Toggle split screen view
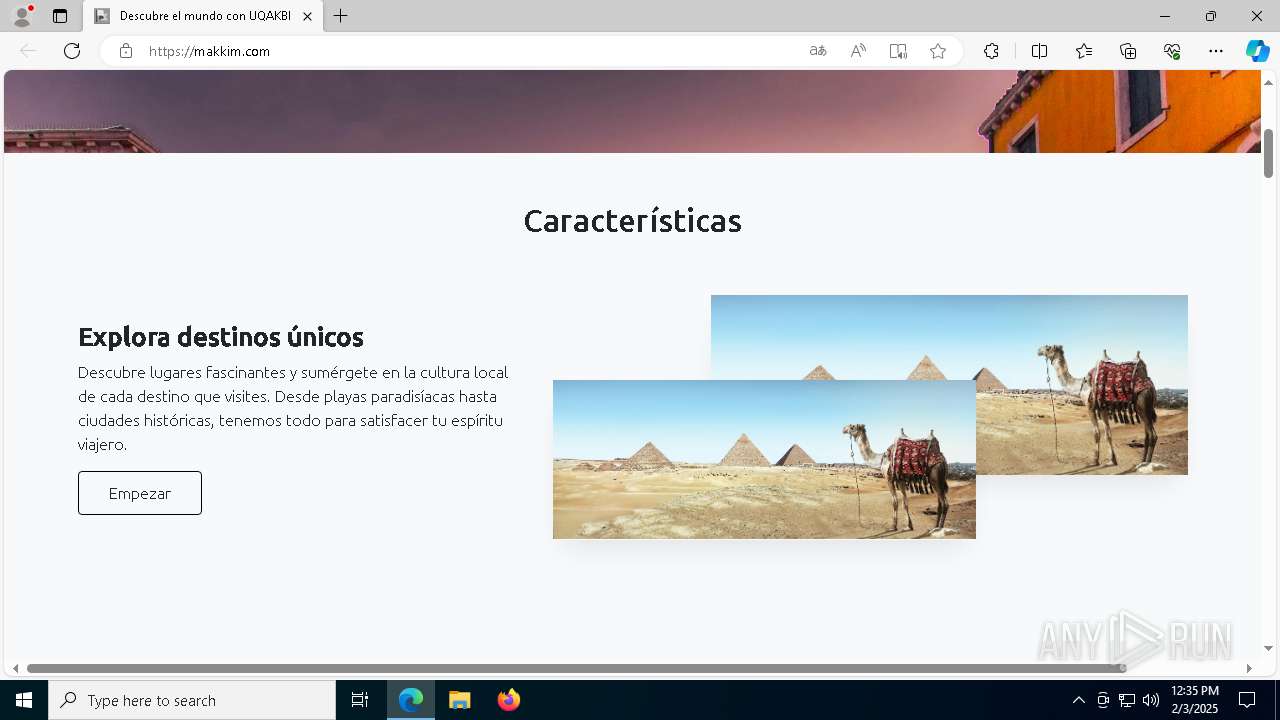The image size is (1280, 720). click(1039, 51)
